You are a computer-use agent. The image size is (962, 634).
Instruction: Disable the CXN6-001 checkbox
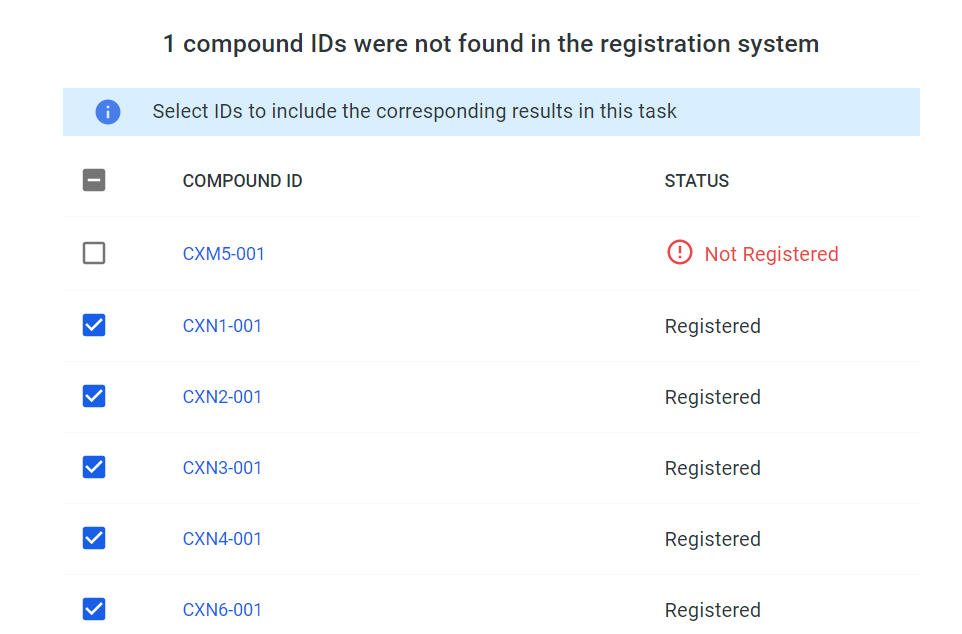94,609
